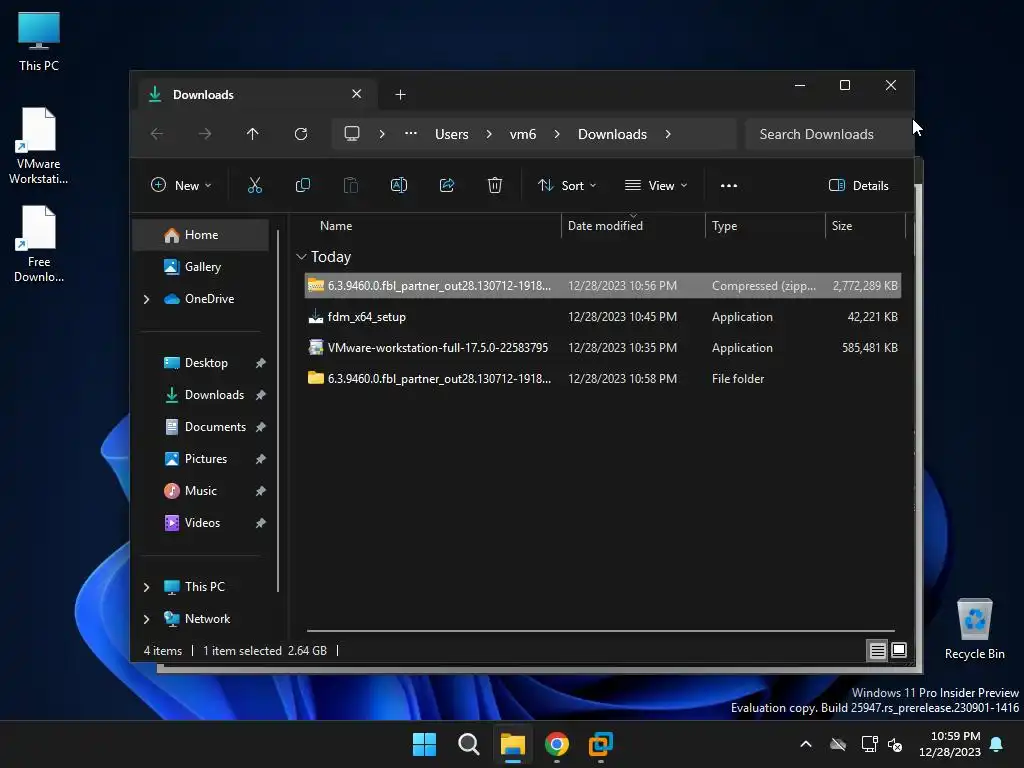
Task: Sort by the Name column header
Action: pos(336,226)
